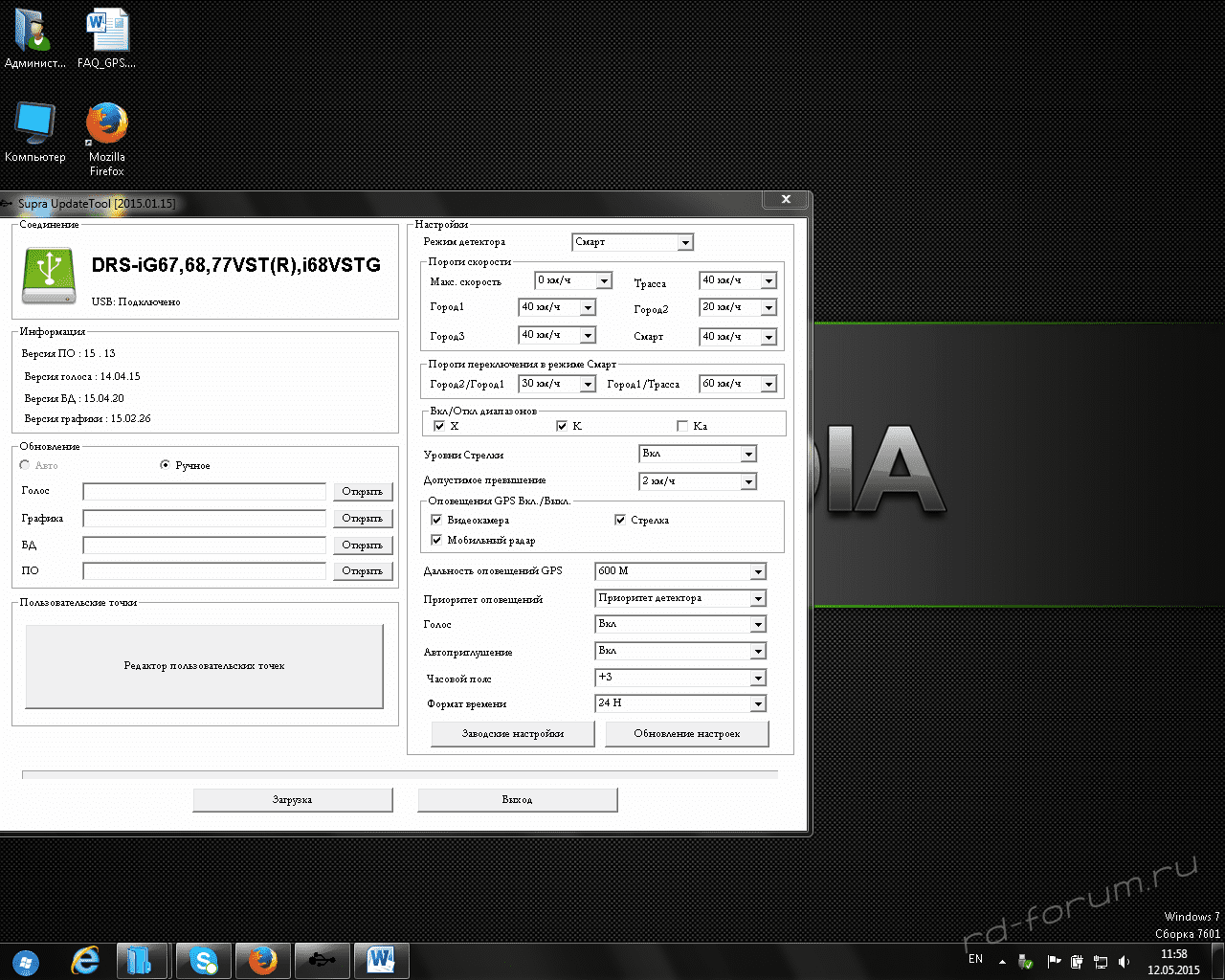Toggle the Видеокамера GPS alert checkbox
1225x980 pixels.
[436, 520]
